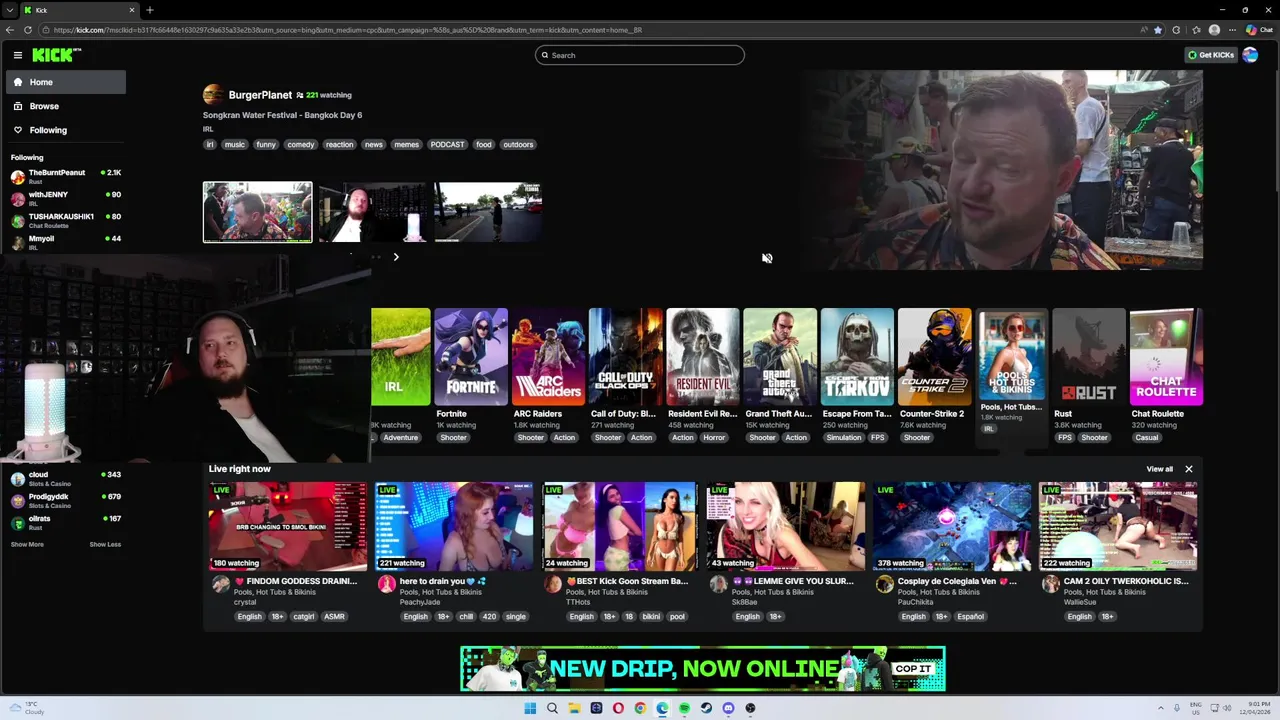Expand the list with Show More
The height and width of the screenshot is (720, 1280).
click(x=27, y=544)
